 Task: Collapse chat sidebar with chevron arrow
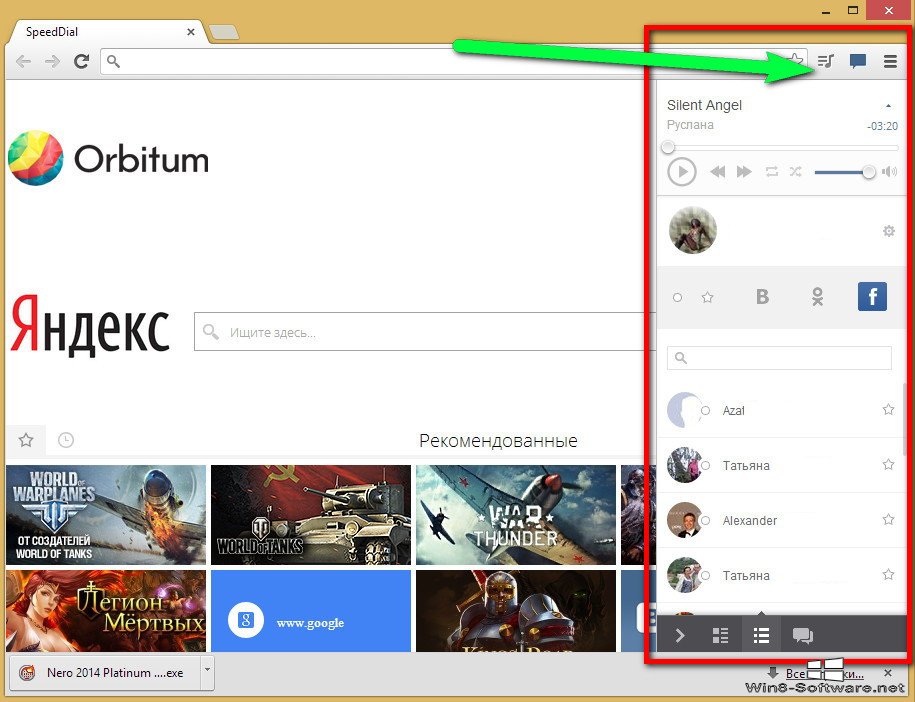tap(680, 635)
